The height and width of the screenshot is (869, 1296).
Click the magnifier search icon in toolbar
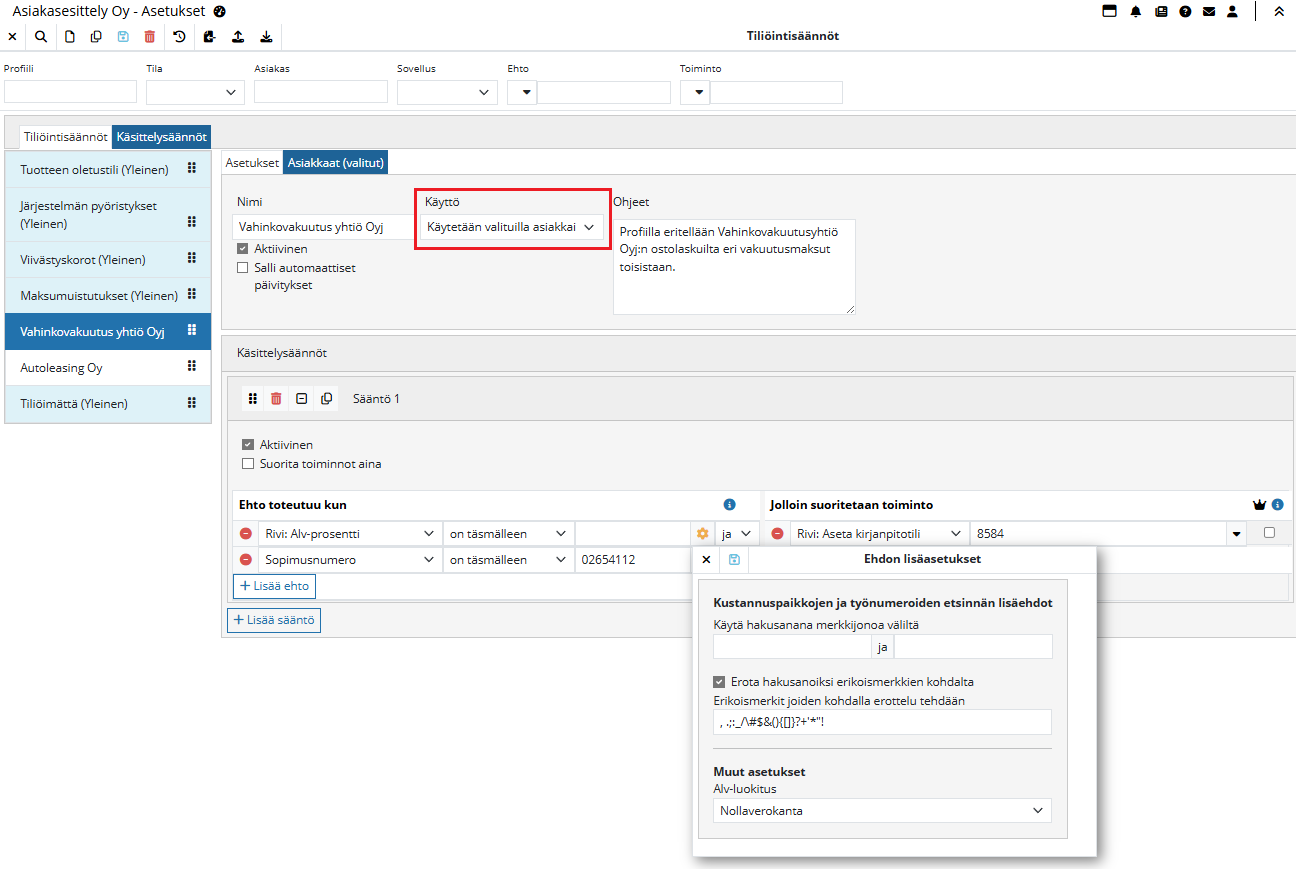pos(41,37)
